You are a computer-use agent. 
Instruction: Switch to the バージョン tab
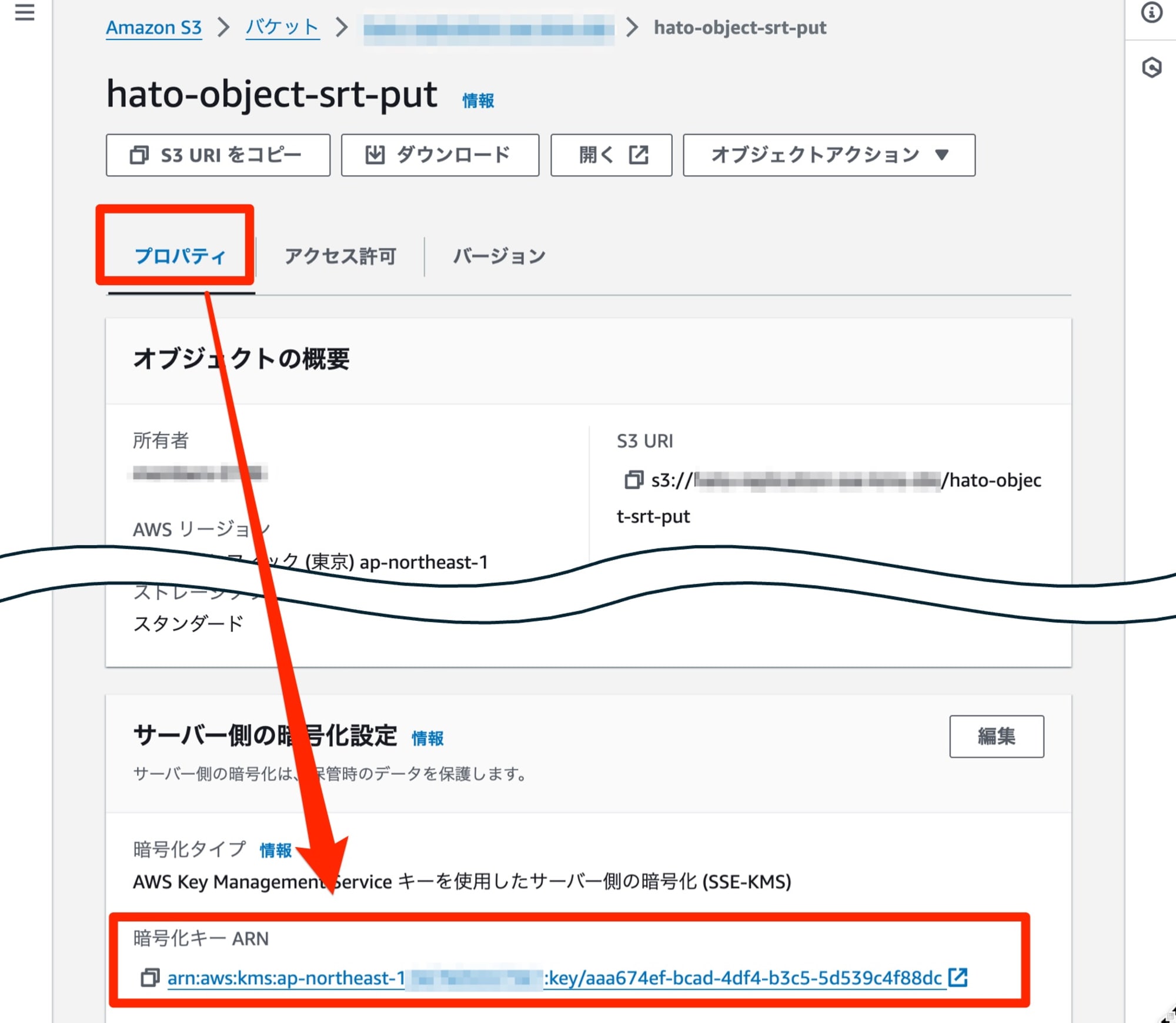(x=499, y=256)
